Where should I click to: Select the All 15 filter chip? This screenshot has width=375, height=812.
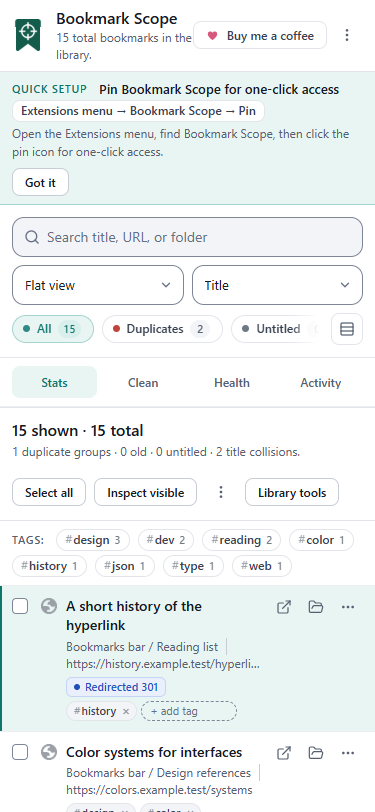(x=53, y=329)
